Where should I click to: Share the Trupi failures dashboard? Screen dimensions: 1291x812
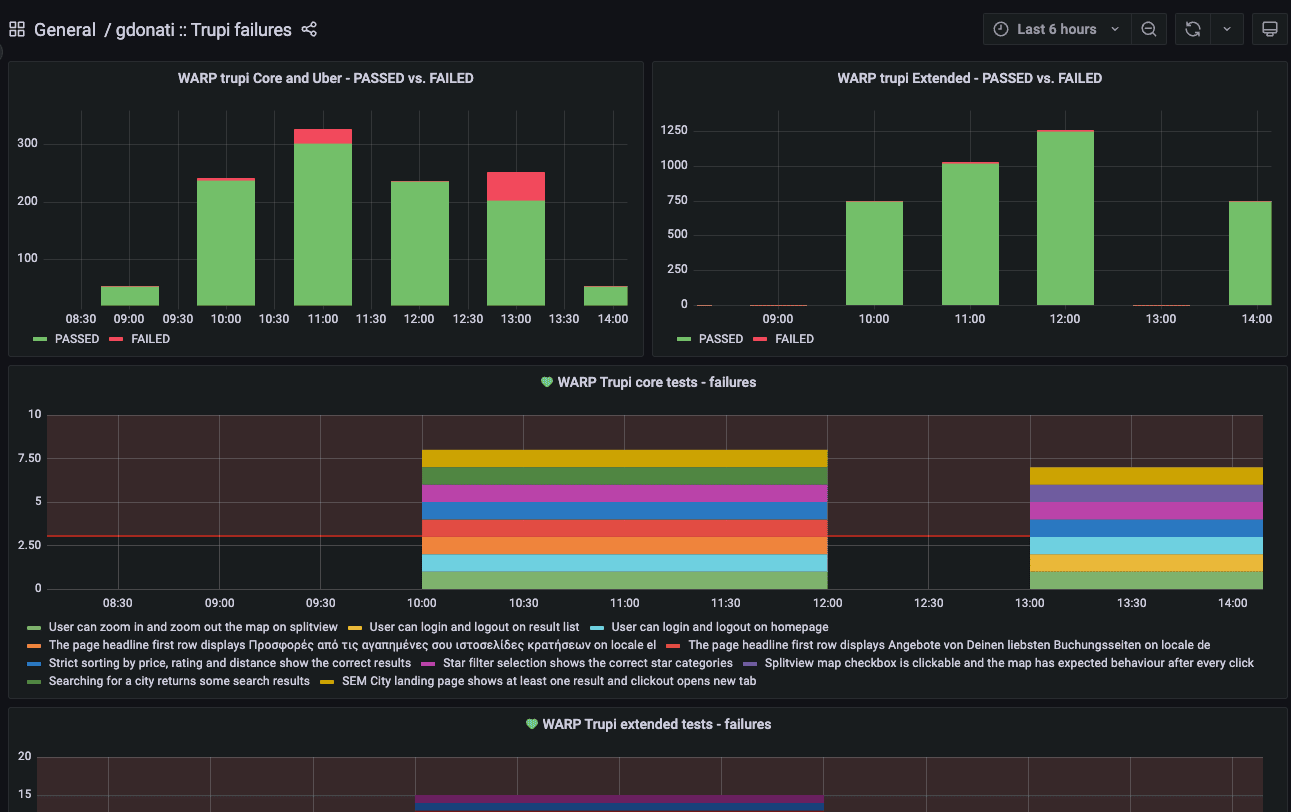tap(309, 30)
